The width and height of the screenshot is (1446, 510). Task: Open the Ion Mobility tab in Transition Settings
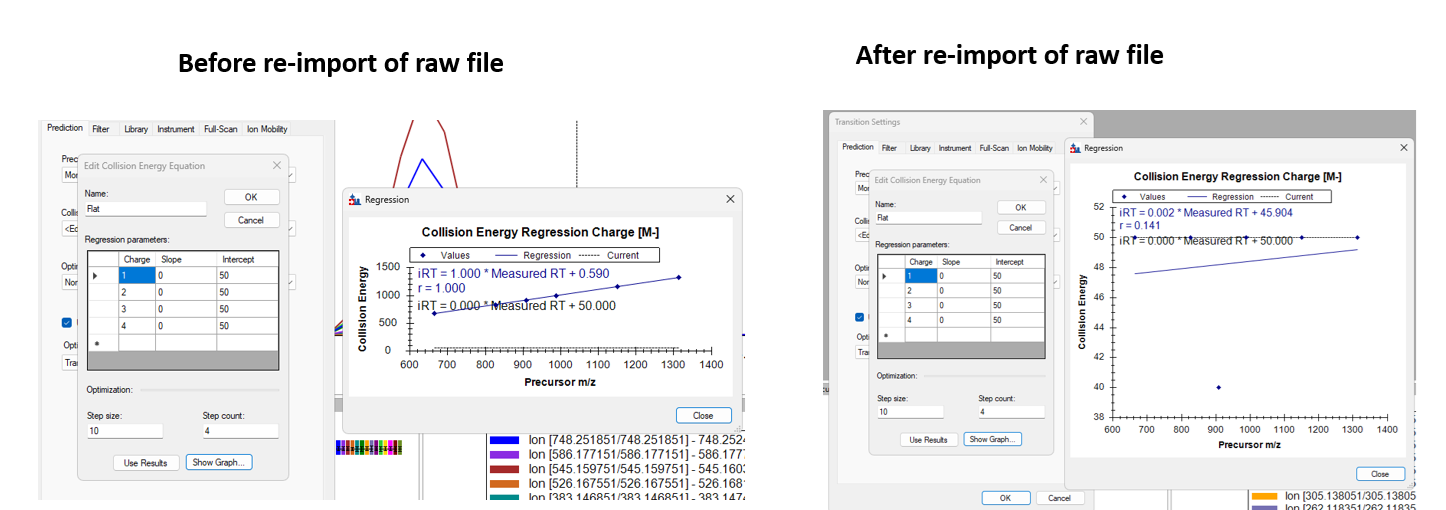pyautogui.click(x=1035, y=148)
